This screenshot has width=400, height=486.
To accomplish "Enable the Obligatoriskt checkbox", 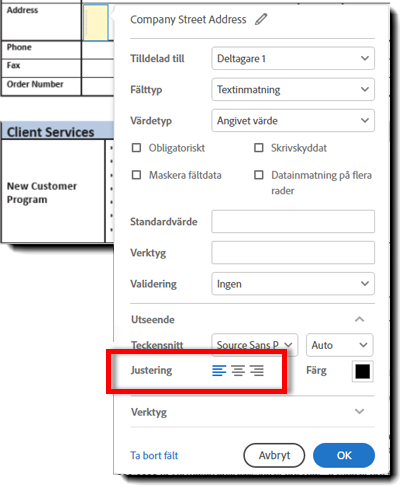I will pyautogui.click(x=136, y=148).
